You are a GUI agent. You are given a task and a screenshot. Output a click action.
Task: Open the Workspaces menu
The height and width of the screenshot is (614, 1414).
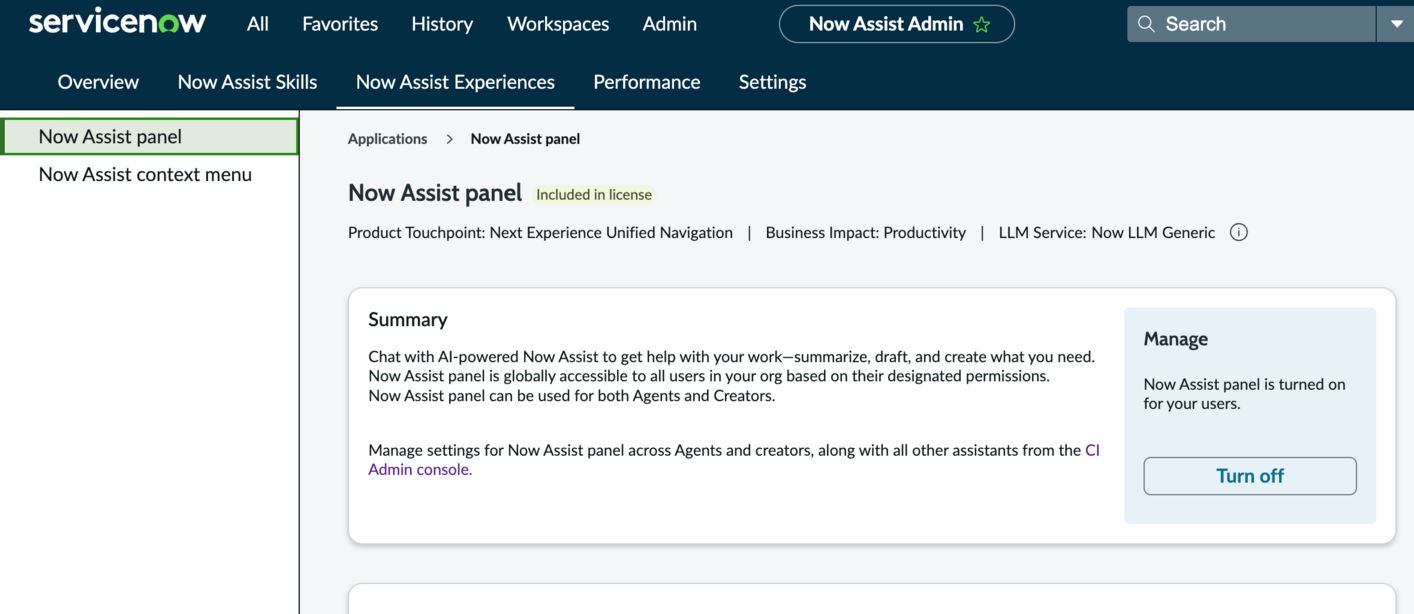558,24
